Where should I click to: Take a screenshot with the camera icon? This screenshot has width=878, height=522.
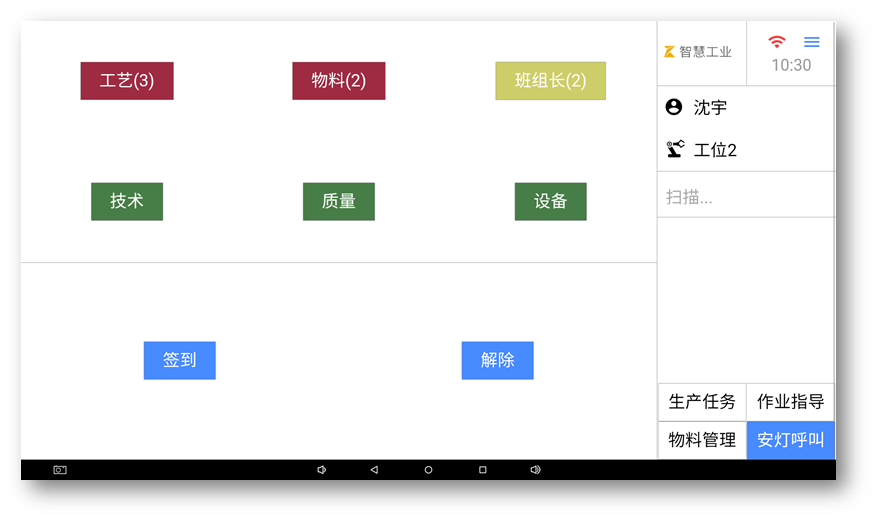point(60,470)
